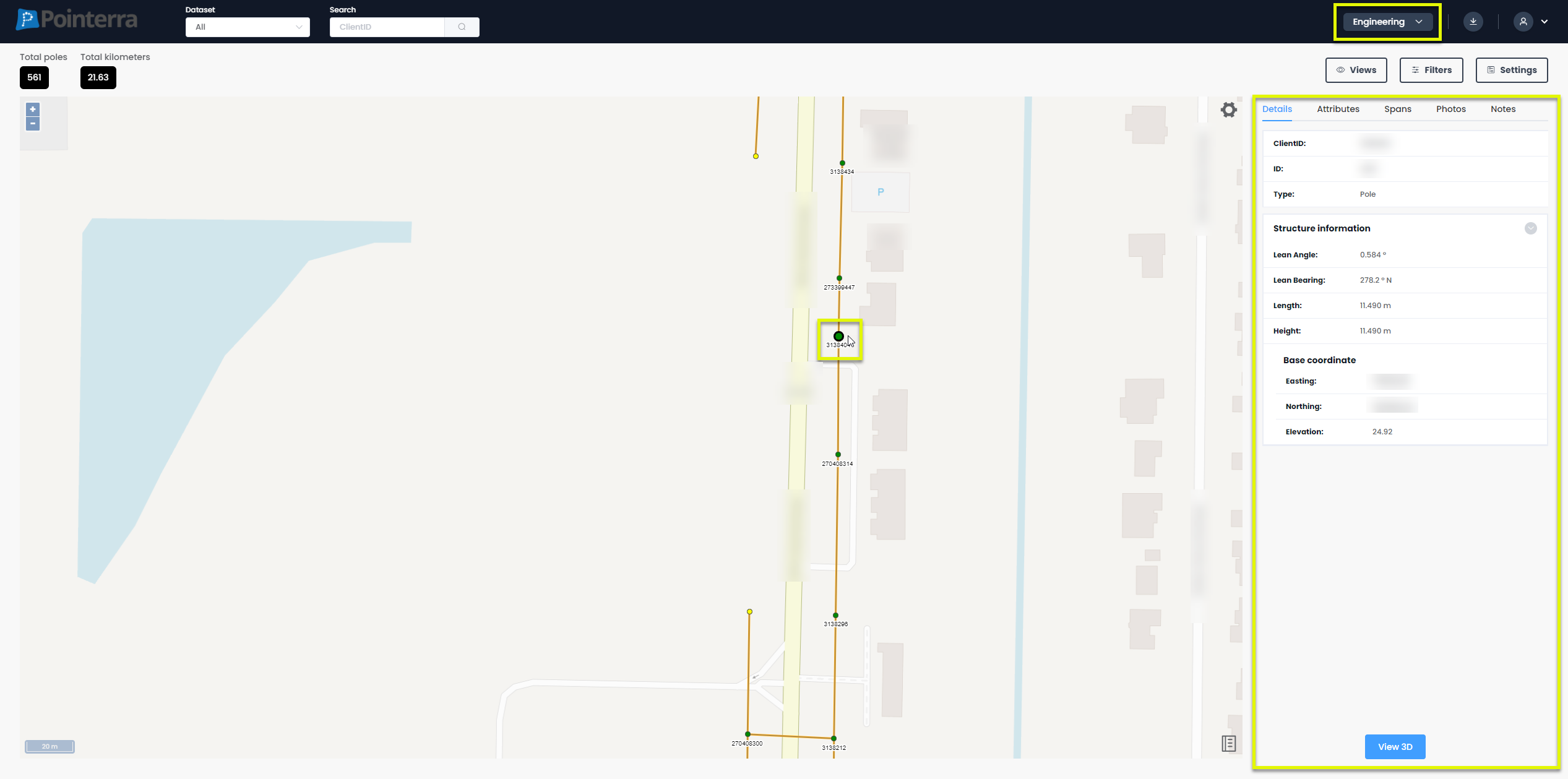Click the download icon in header

[x=1473, y=22]
